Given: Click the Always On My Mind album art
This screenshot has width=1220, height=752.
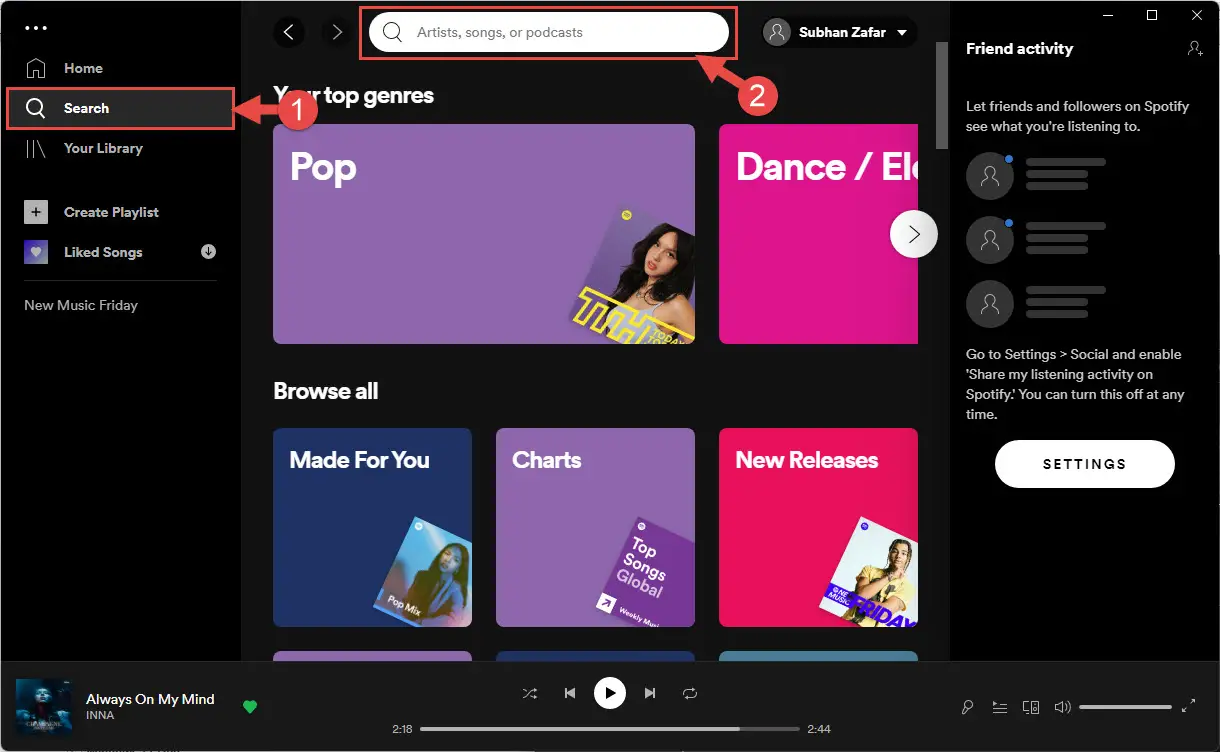Looking at the screenshot, I should pyautogui.click(x=44, y=707).
